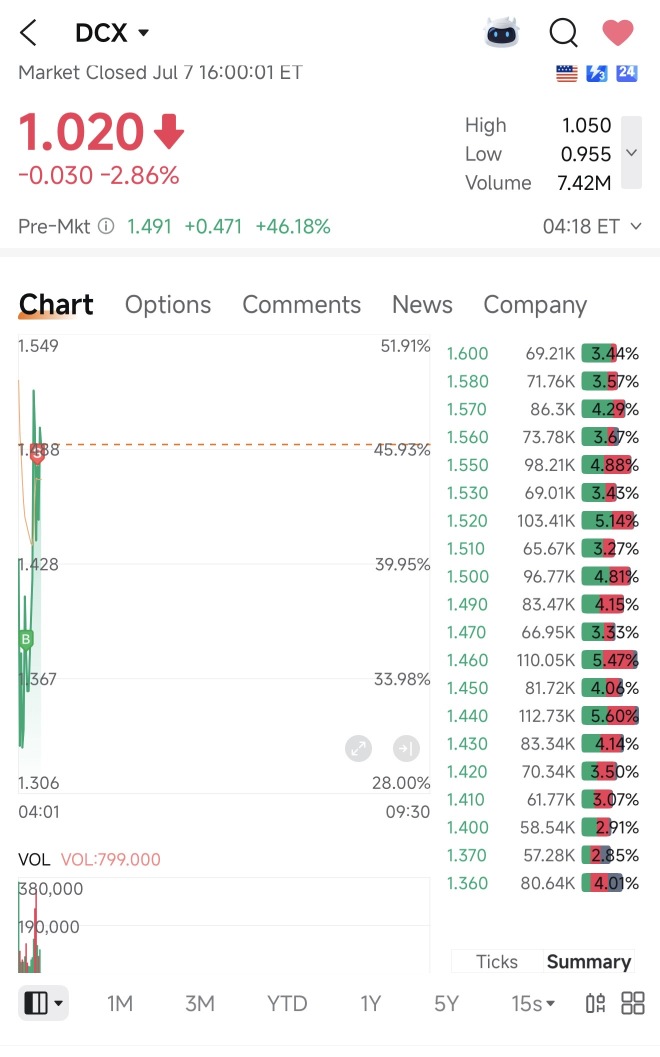Open the four-square grid layout icon

633,1003
